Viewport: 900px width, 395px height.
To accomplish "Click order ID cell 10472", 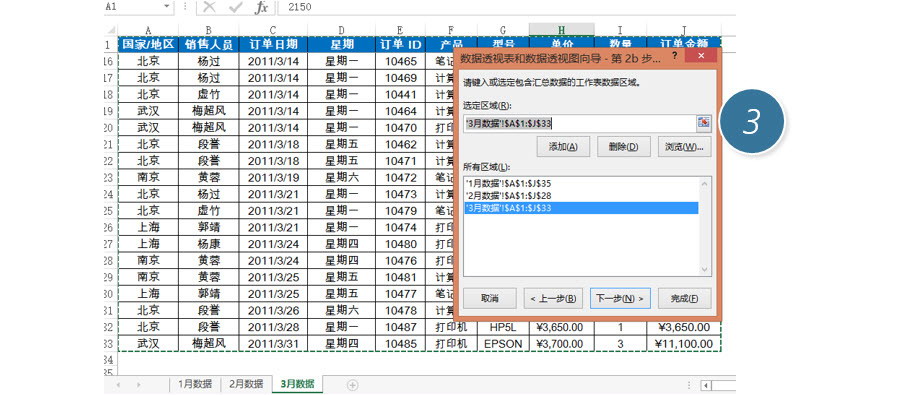I will (400, 177).
